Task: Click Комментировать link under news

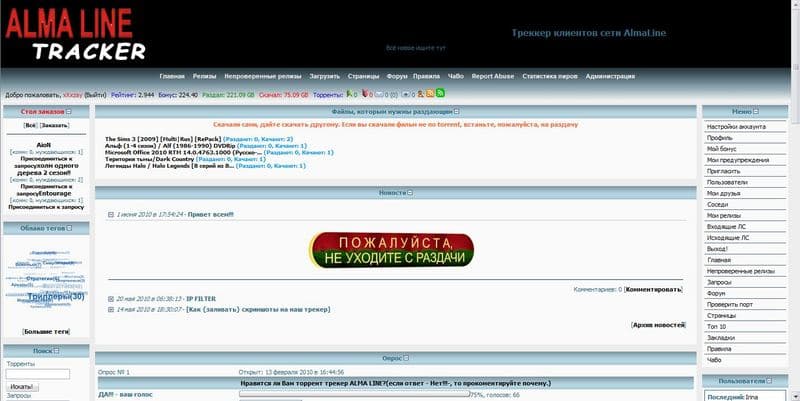Action: (654, 289)
